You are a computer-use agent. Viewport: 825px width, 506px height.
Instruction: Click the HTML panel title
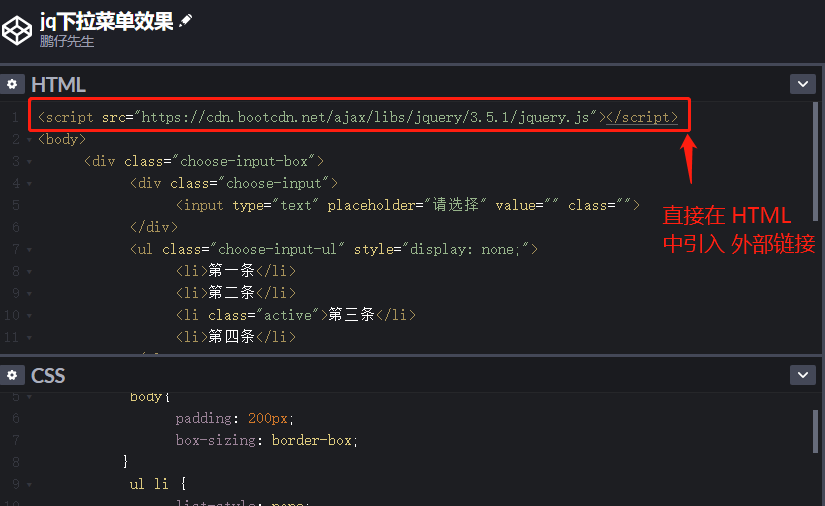click(x=58, y=85)
